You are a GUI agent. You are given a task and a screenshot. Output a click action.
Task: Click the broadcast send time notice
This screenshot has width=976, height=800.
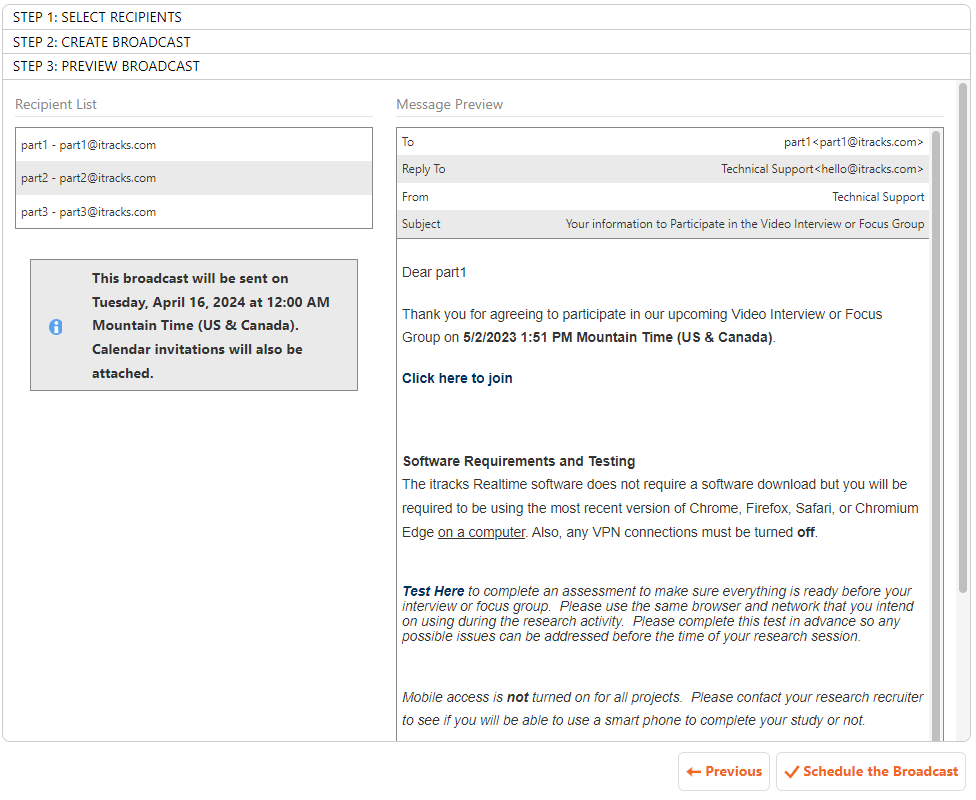tap(194, 326)
